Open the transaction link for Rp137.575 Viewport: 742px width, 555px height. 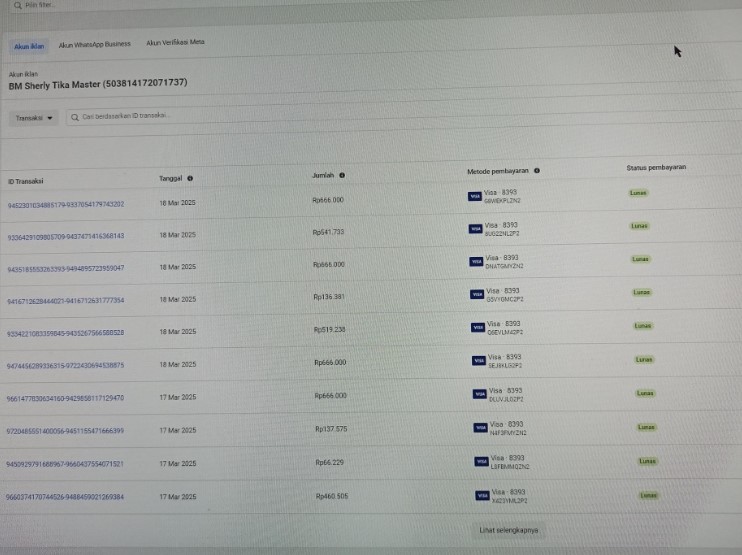[66, 431]
